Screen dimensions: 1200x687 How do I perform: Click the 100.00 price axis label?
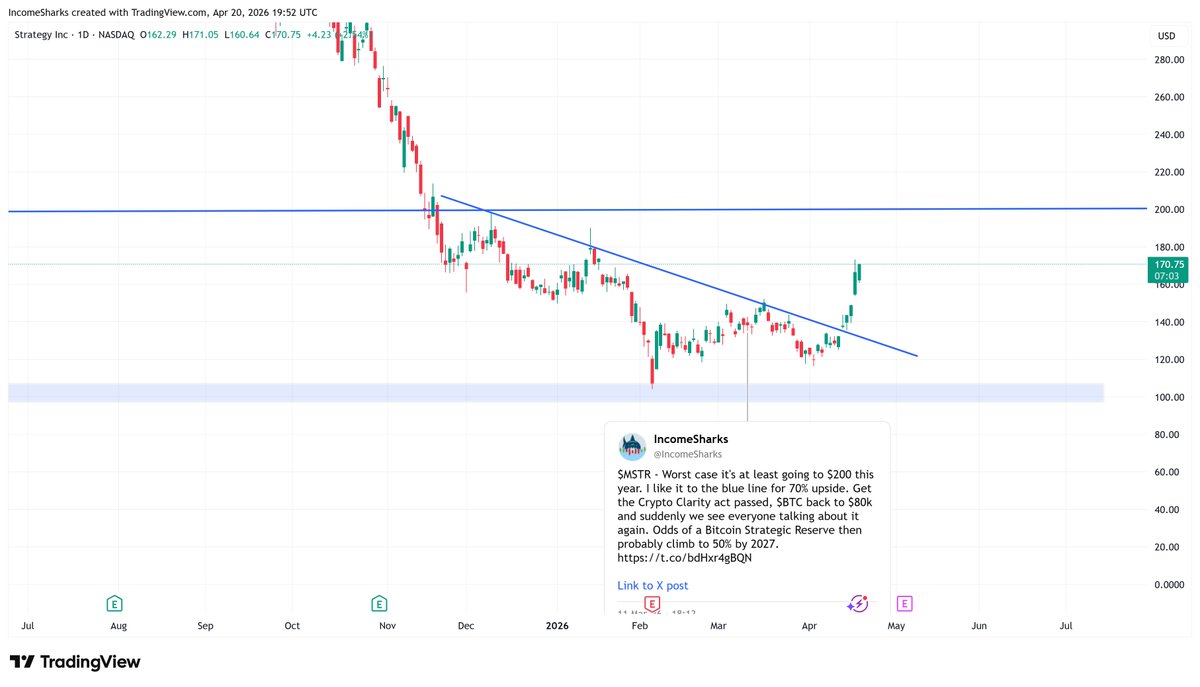1169,398
